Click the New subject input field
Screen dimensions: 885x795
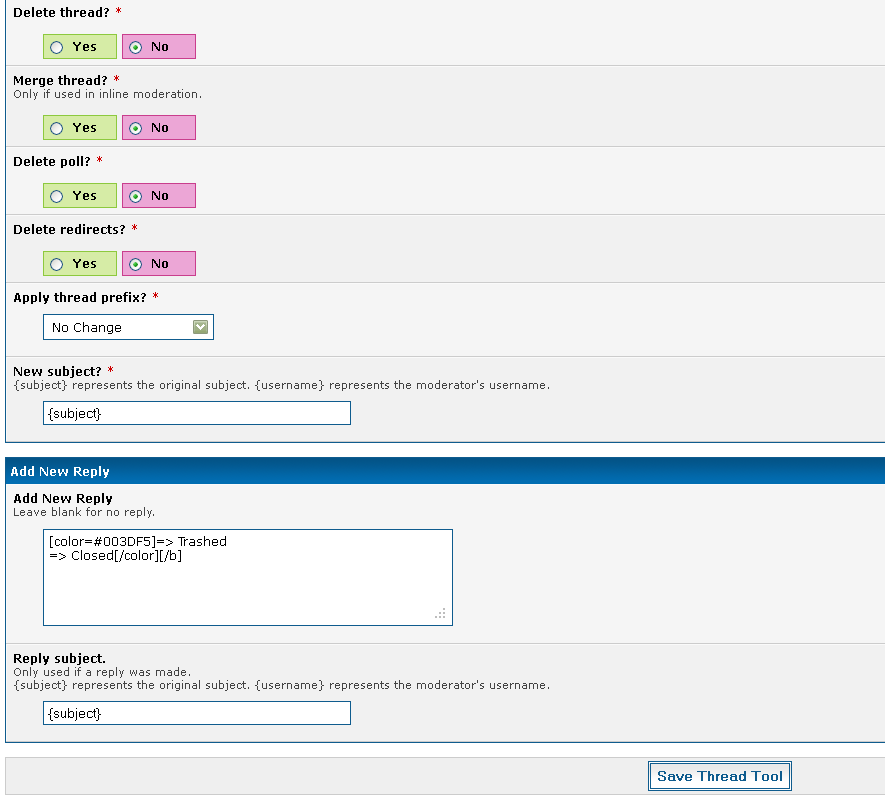(196, 413)
